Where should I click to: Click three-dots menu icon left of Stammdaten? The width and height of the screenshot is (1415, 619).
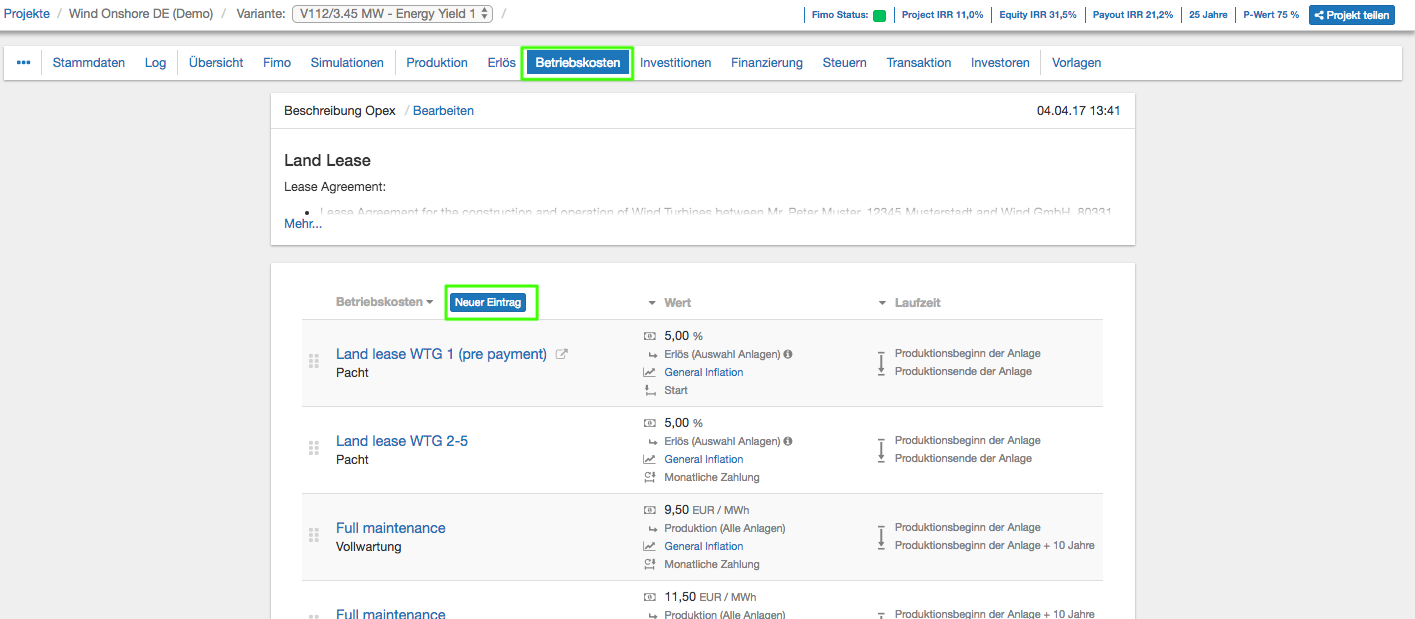coord(24,62)
